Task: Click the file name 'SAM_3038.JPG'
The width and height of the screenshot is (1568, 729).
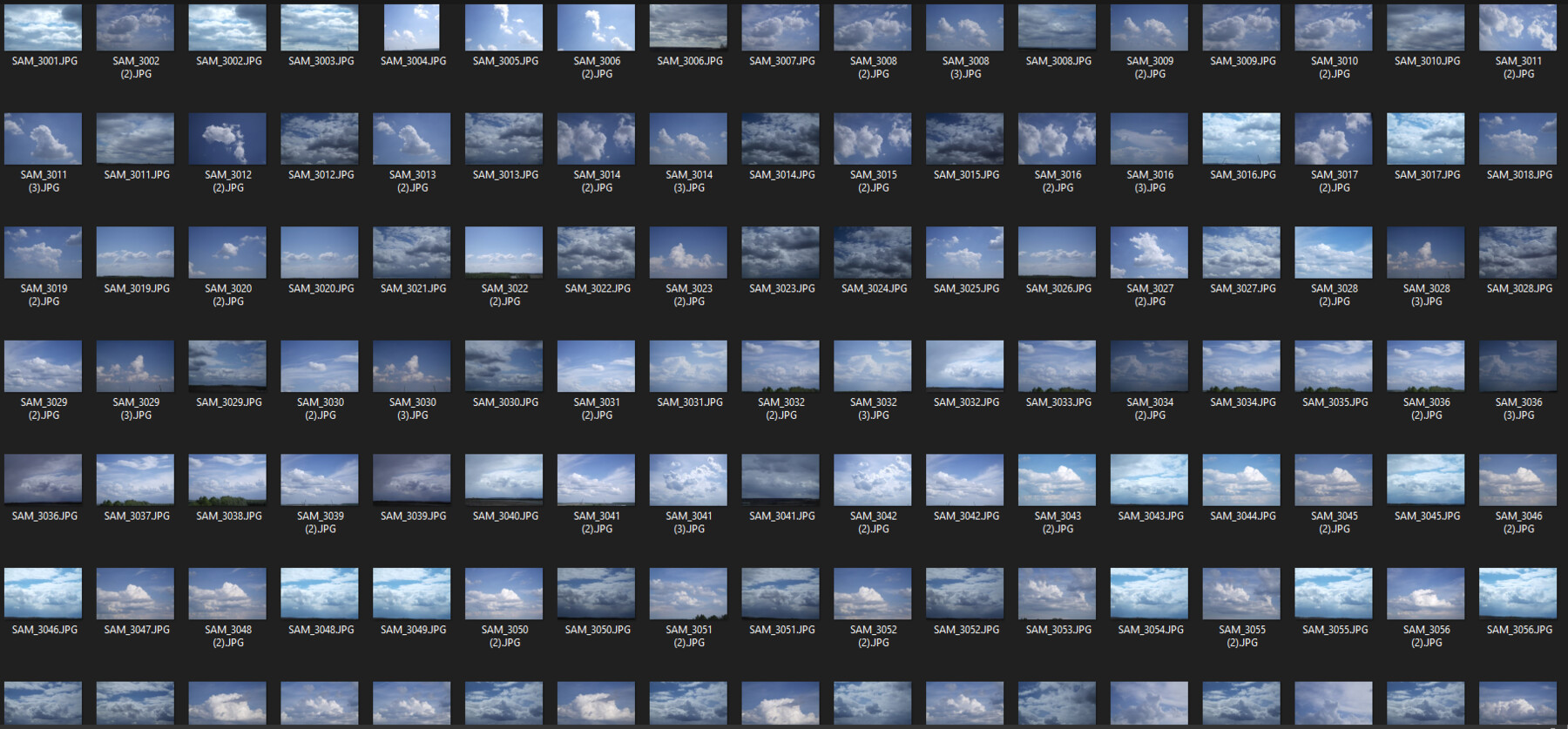Action: pyautogui.click(x=229, y=516)
